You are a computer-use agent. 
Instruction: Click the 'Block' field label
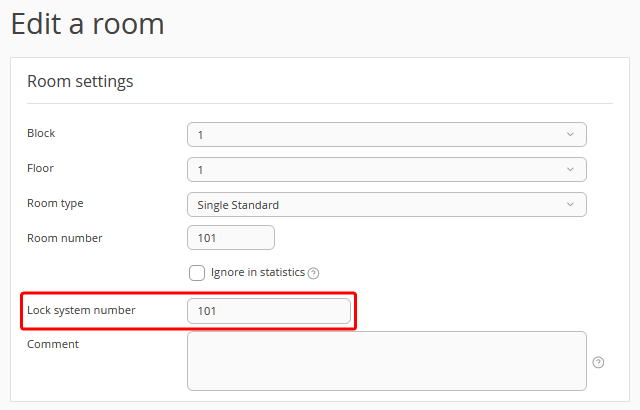point(41,133)
